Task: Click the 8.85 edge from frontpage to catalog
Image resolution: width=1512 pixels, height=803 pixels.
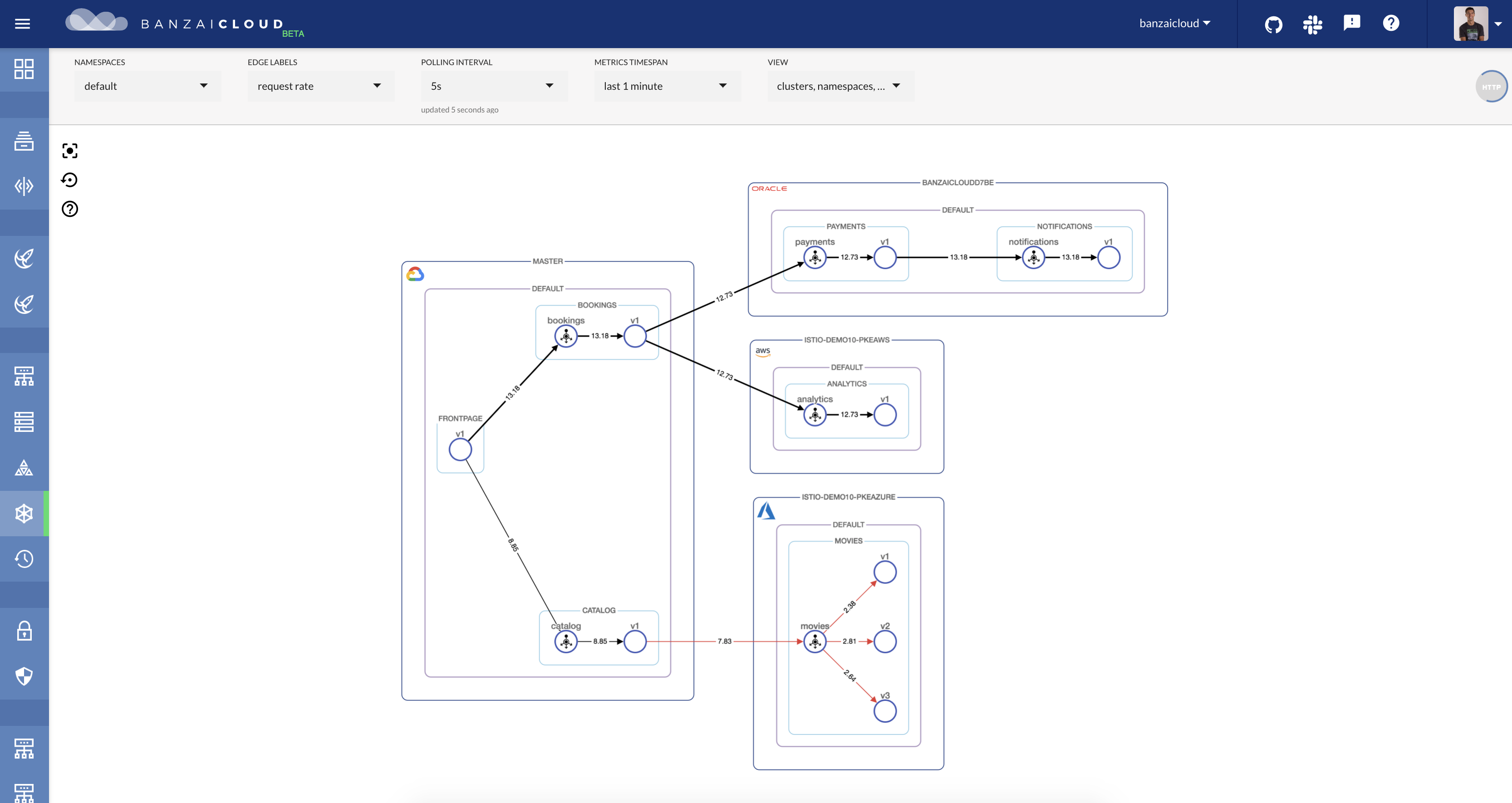Action: [x=513, y=545]
